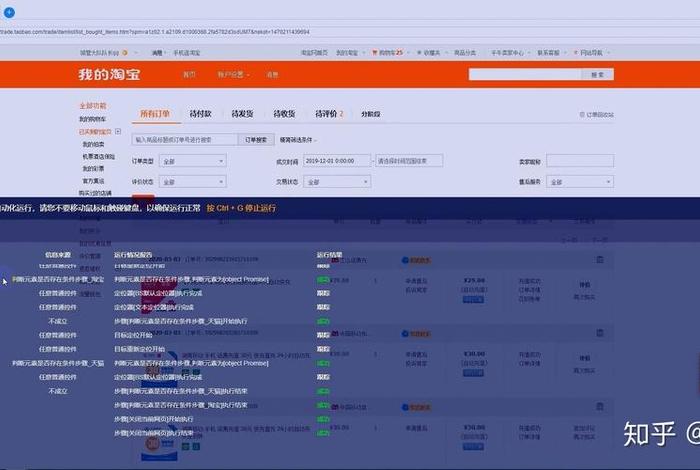700x470 pixels.
Task: Open the 订单类型 dropdown
Action: tap(192, 161)
